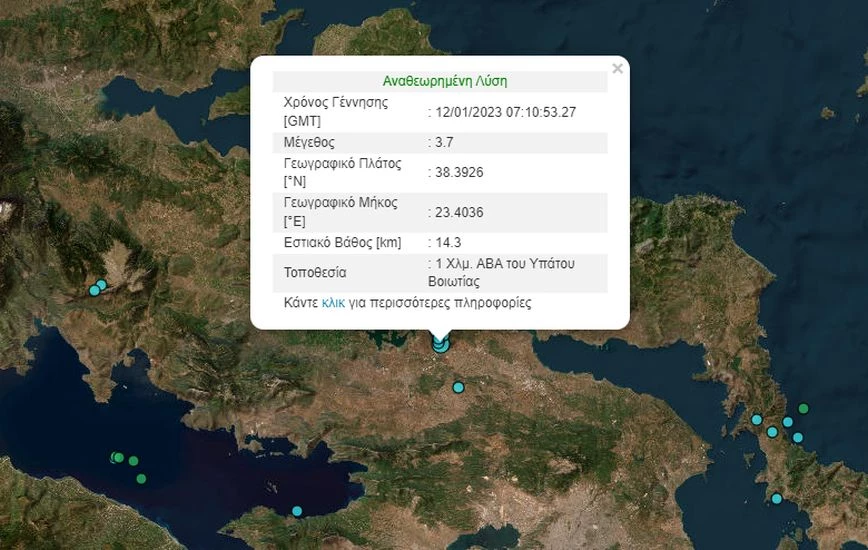
Task: Close the earthquake info popup
Action: pyautogui.click(x=617, y=69)
